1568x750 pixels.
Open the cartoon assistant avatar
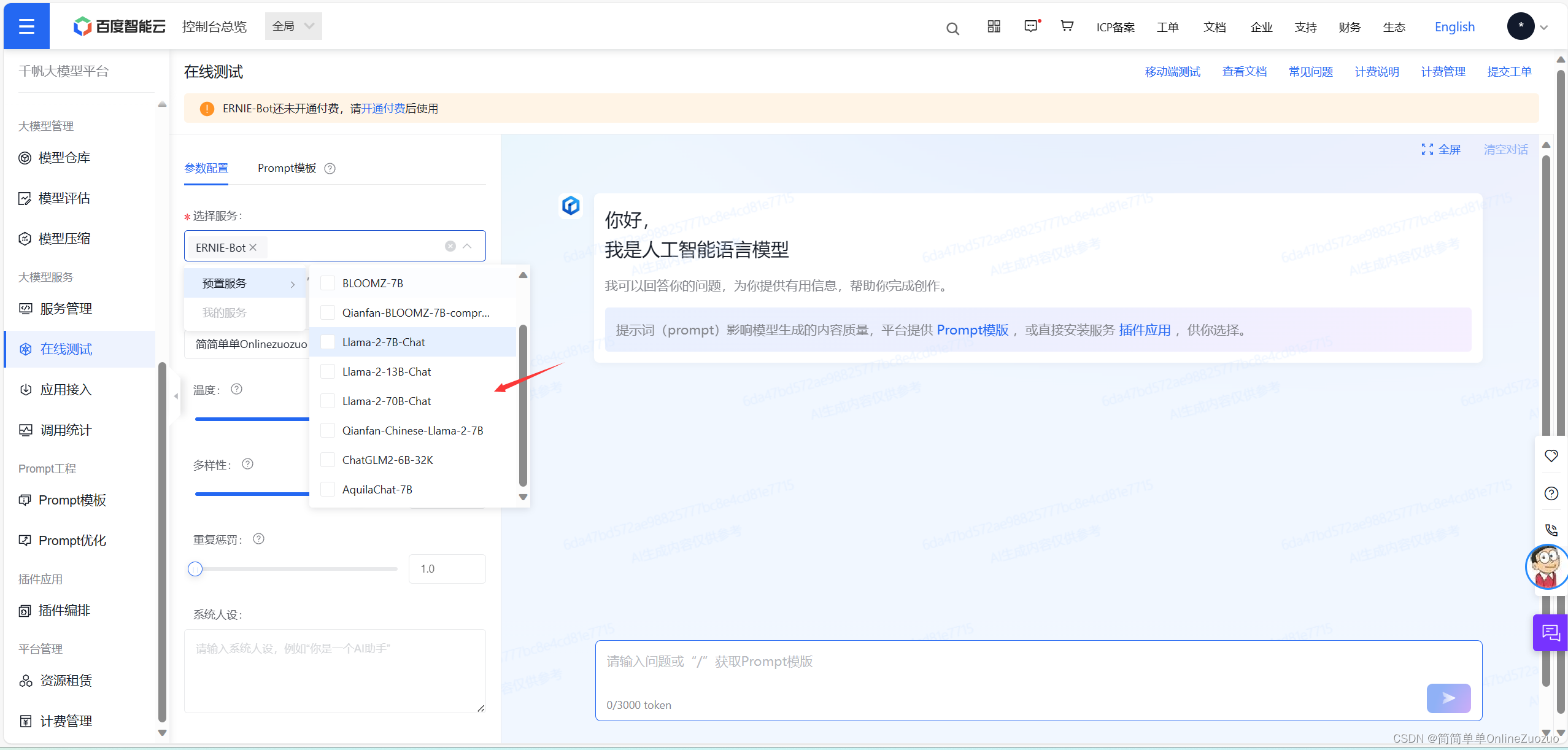[x=1546, y=566]
